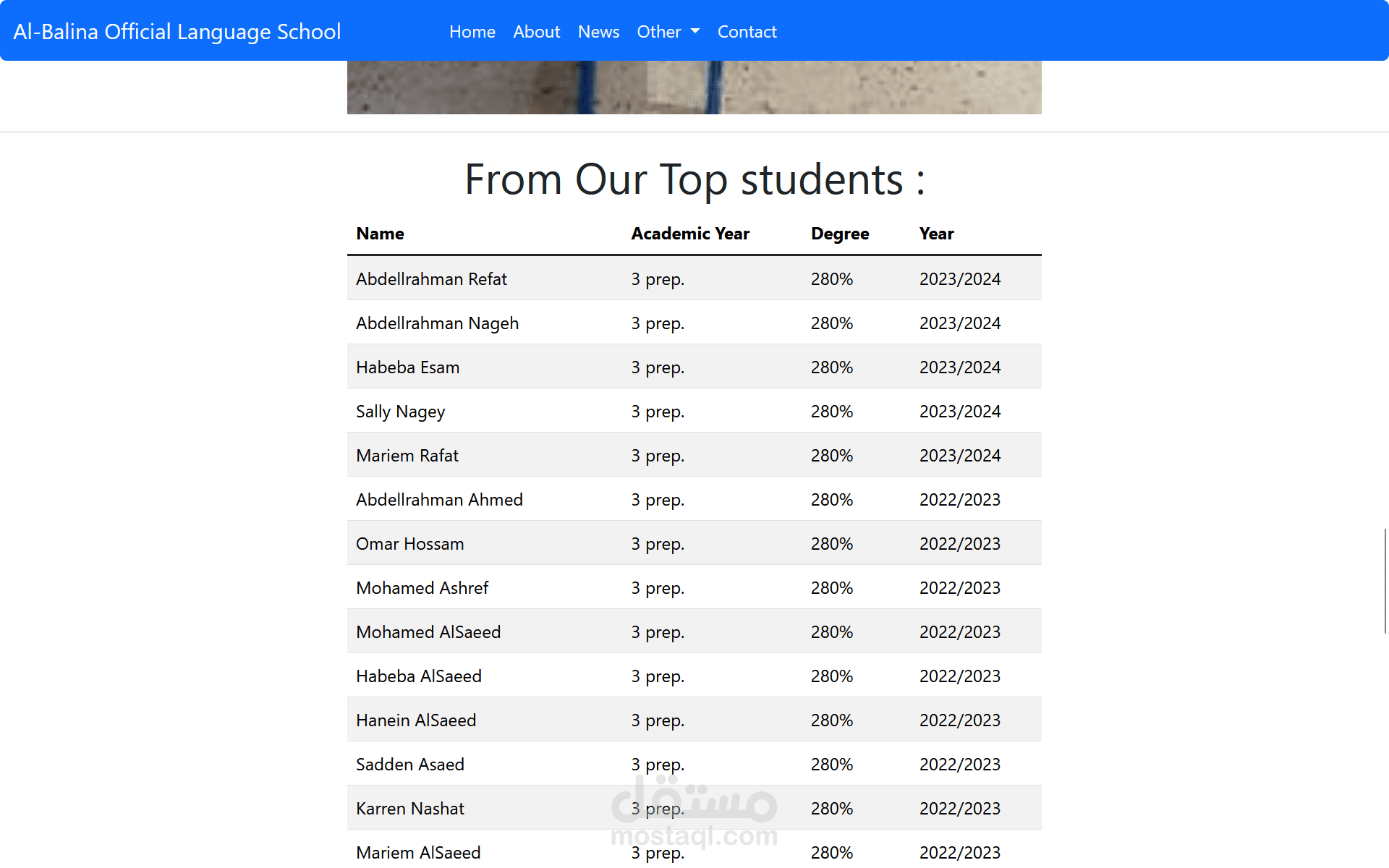Image resolution: width=1389 pixels, height=868 pixels.
Task: Click the 2022/2023 year for Mariem AlSaeed
Action: (960, 853)
